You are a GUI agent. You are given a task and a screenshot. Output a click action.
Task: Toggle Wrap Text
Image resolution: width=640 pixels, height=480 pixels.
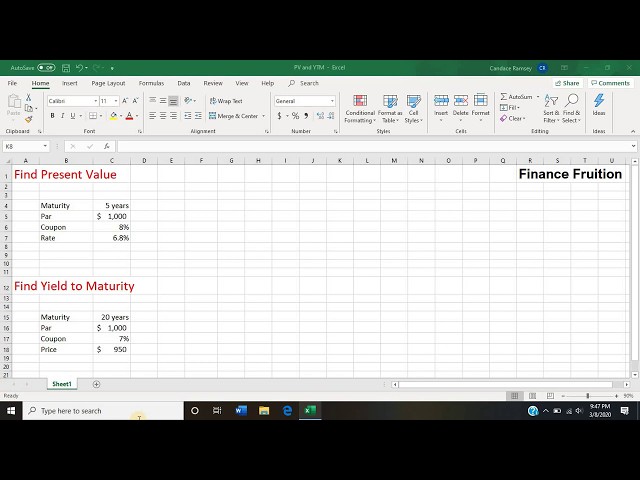point(226,101)
